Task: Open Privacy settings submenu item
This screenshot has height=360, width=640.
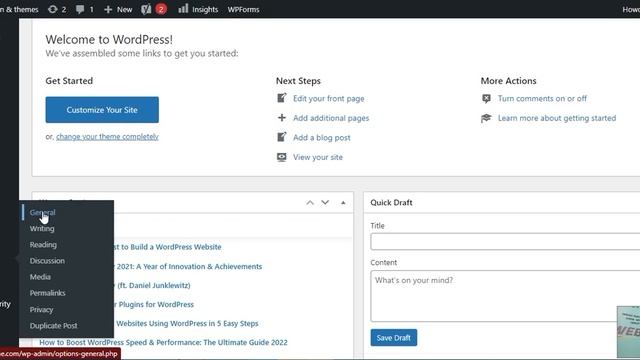Action: click(x=41, y=309)
